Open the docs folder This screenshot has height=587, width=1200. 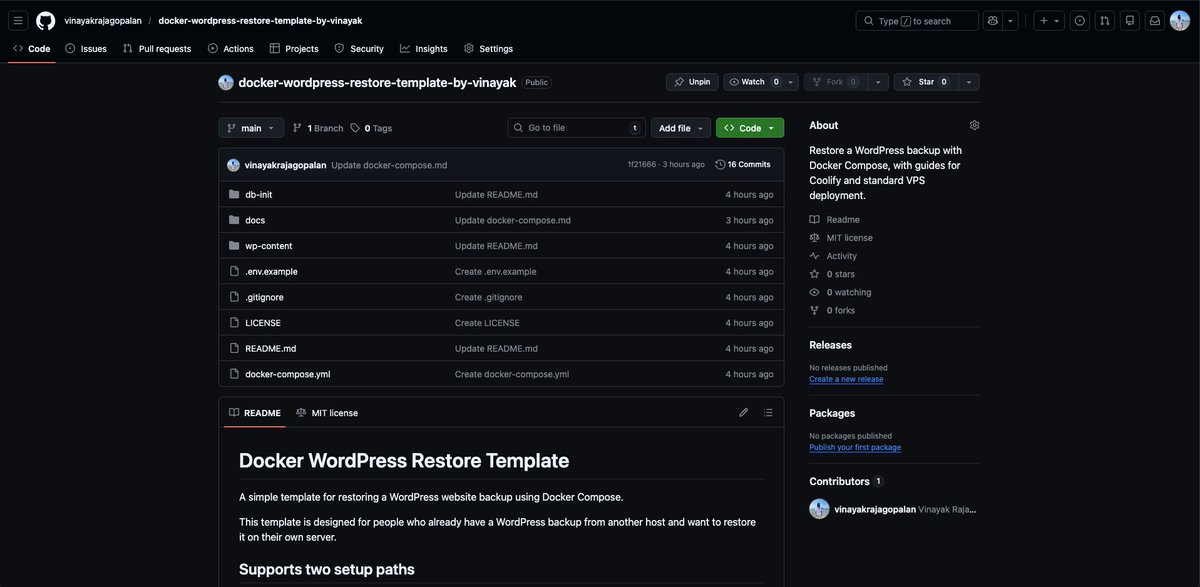255,220
